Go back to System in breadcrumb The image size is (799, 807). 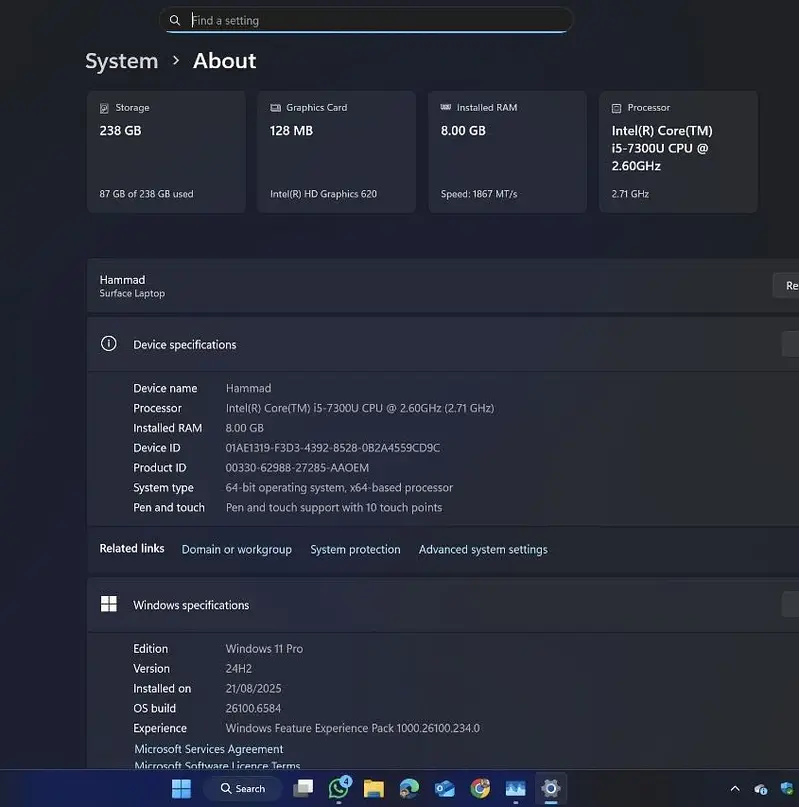[121, 61]
